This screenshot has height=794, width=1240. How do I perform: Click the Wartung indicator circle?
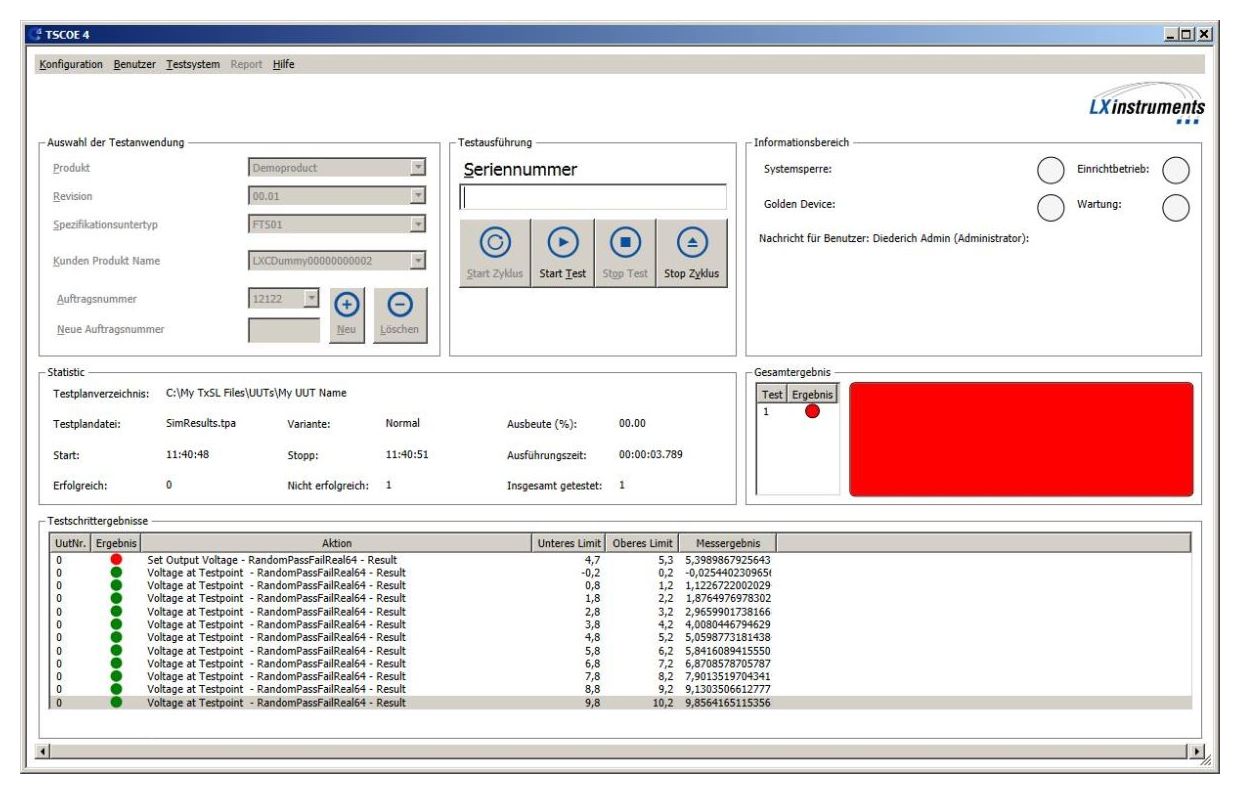pos(1176,206)
